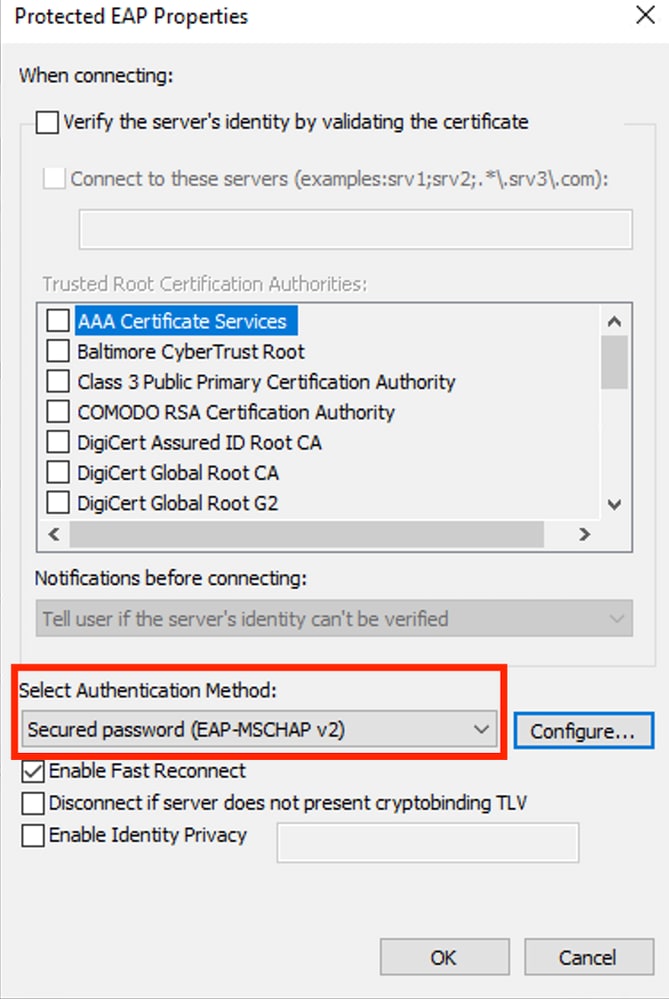The image size is (669, 999).
Task: Confirm settings with OK
Action: [445, 957]
